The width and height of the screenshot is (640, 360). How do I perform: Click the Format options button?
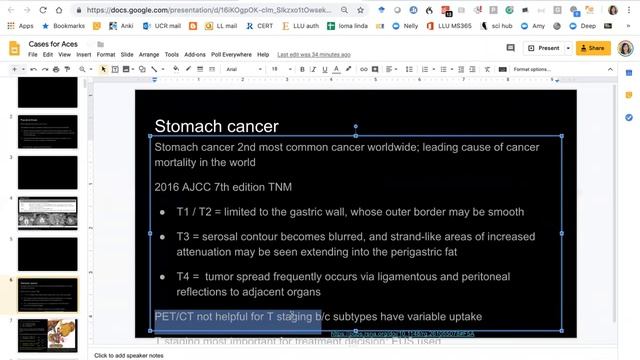click(532, 69)
